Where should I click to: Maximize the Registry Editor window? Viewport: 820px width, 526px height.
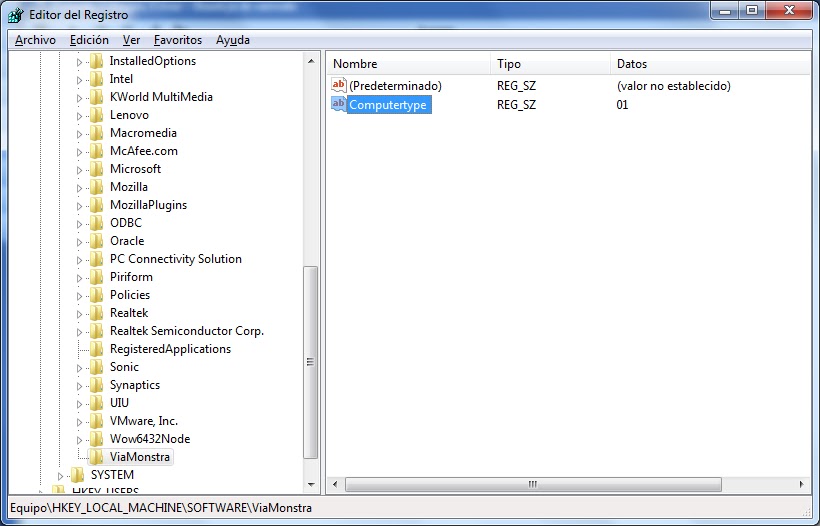[x=752, y=12]
